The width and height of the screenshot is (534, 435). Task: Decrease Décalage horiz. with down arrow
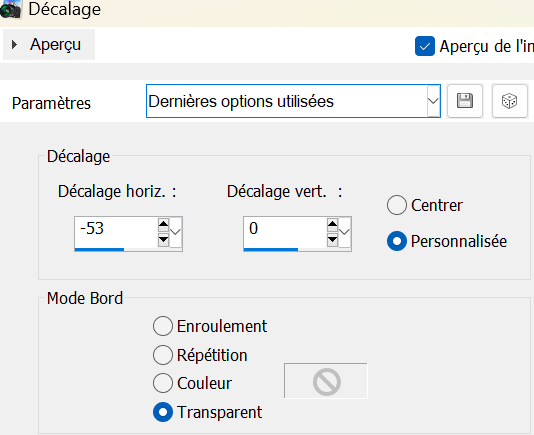click(163, 240)
